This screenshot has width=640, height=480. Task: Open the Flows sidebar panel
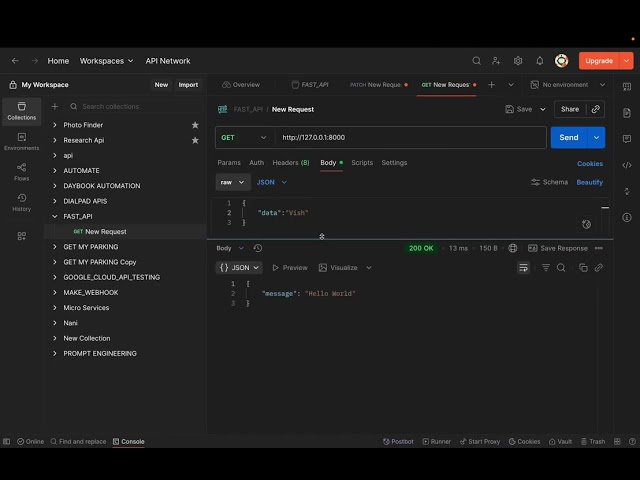22,172
